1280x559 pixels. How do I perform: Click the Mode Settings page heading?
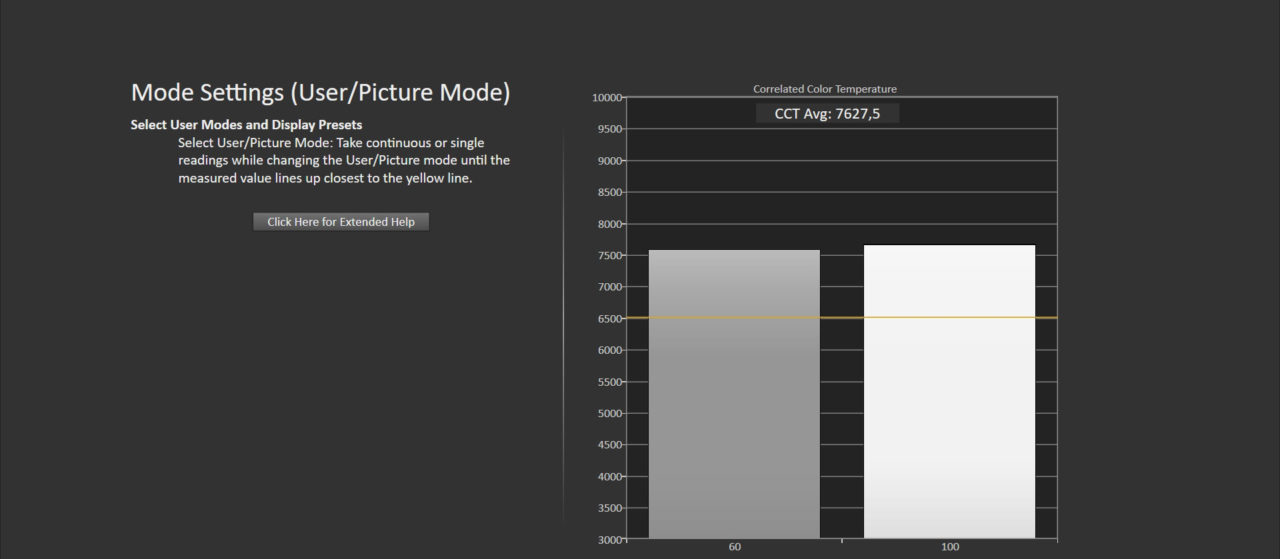tap(320, 93)
